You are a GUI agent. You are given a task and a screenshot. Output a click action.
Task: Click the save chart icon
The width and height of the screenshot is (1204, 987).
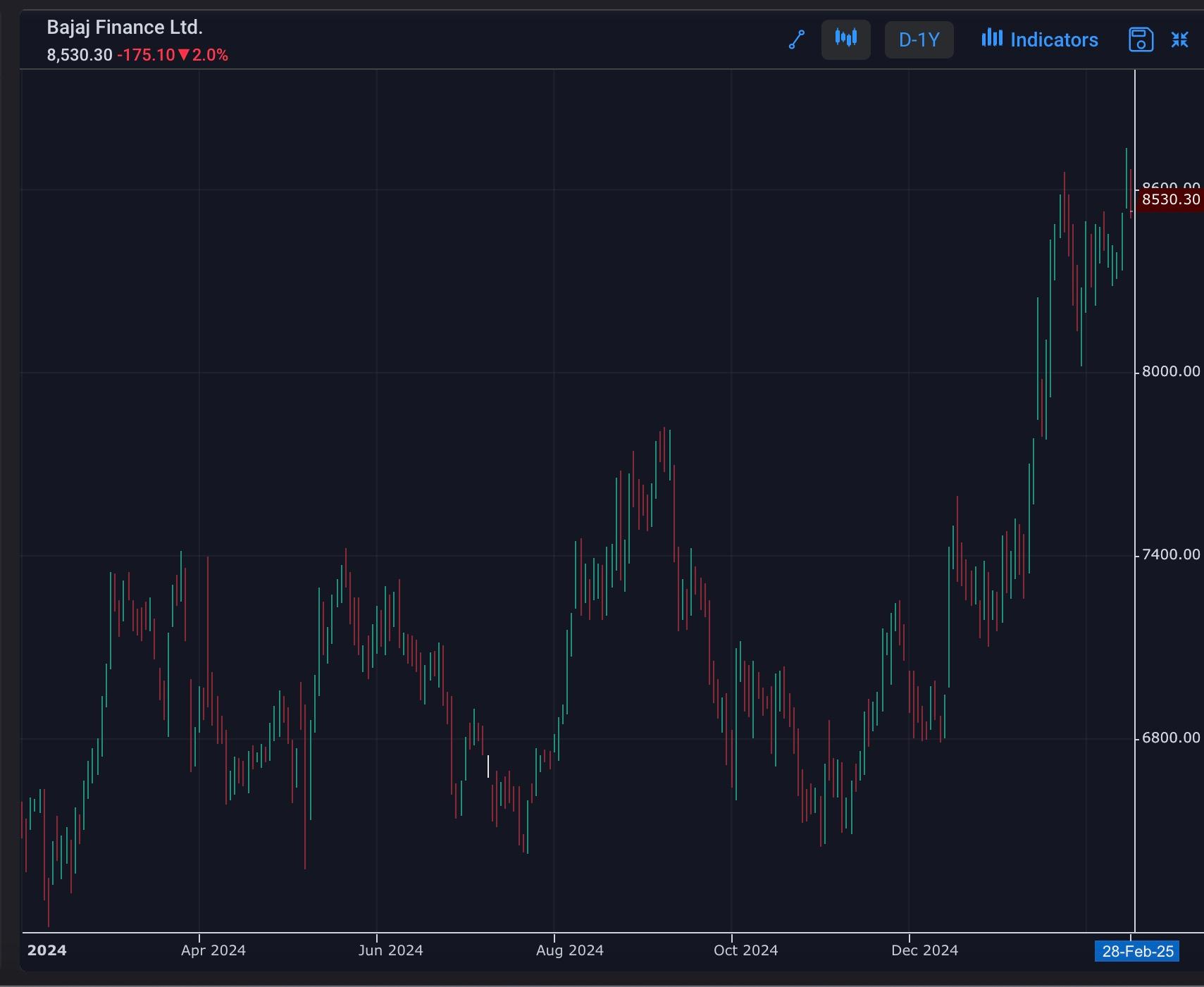[x=1141, y=39]
